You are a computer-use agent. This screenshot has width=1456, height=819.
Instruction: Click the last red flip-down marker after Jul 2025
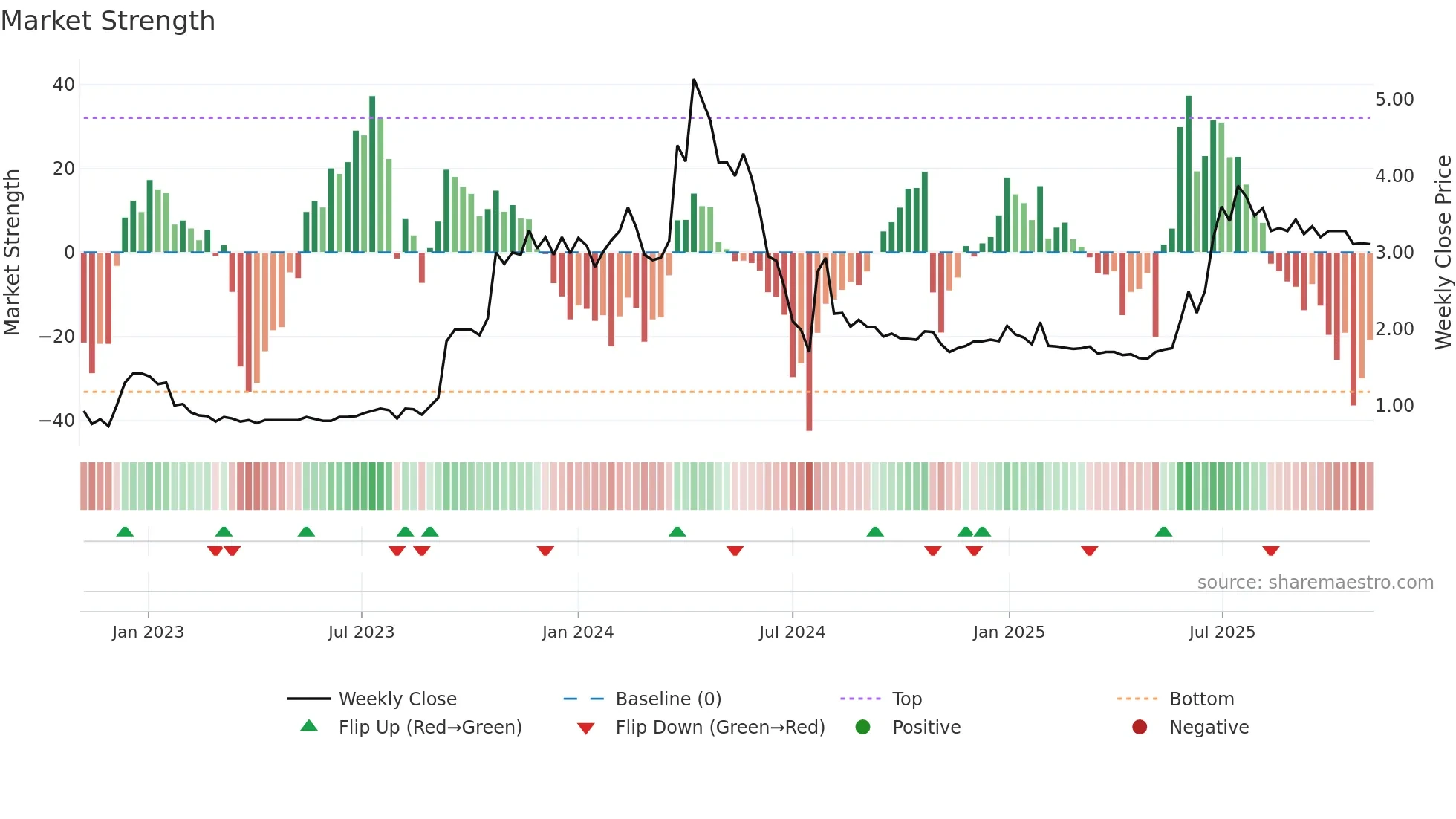[1270, 551]
